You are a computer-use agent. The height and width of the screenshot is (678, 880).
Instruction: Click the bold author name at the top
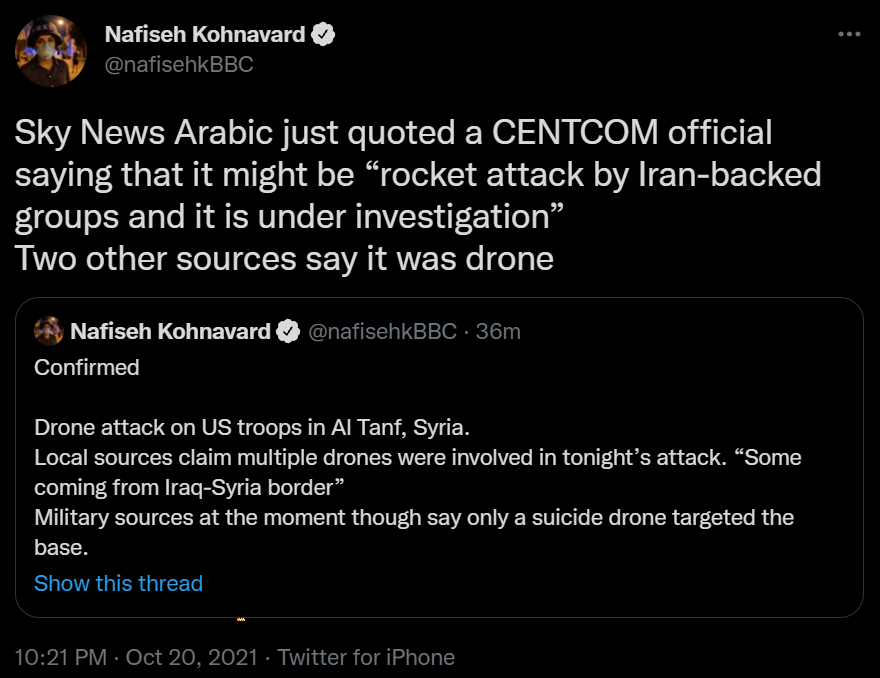pos(205,35)
